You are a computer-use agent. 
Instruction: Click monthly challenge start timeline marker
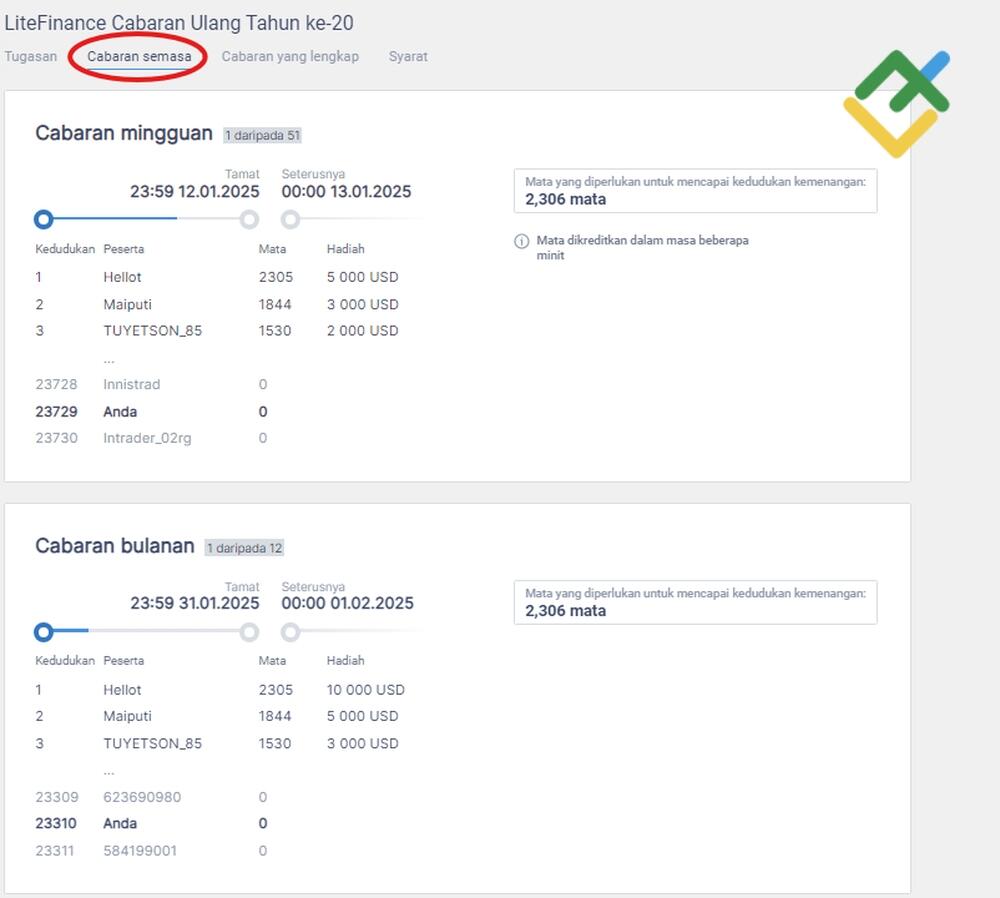(x=43, y=632)
